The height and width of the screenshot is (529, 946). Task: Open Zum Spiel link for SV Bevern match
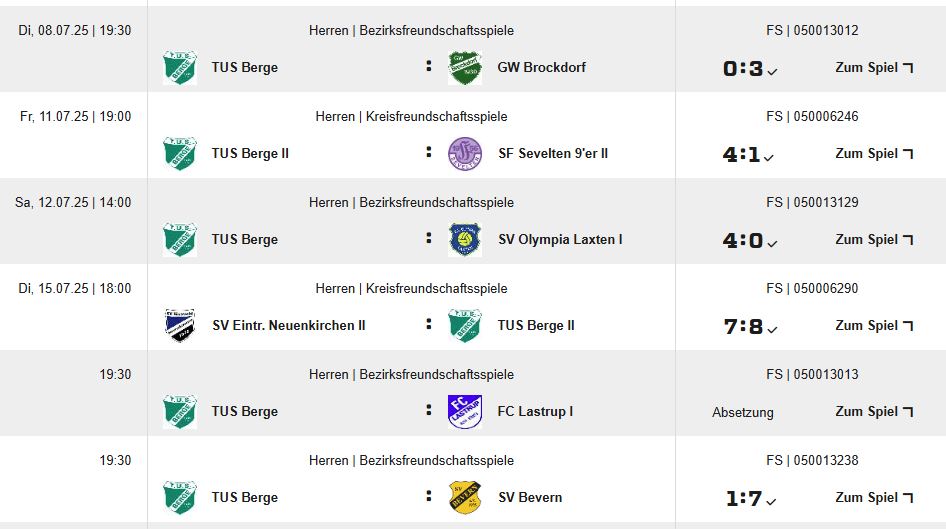pos(874,498)
